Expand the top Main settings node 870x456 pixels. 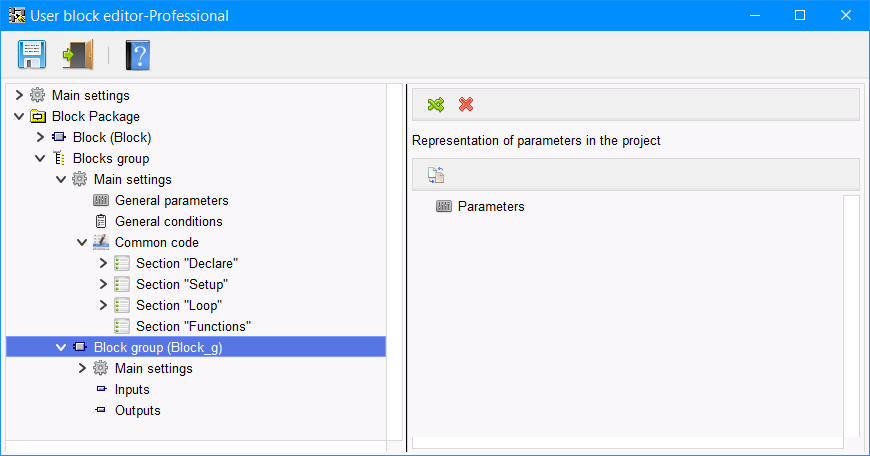tap(19, 95)
